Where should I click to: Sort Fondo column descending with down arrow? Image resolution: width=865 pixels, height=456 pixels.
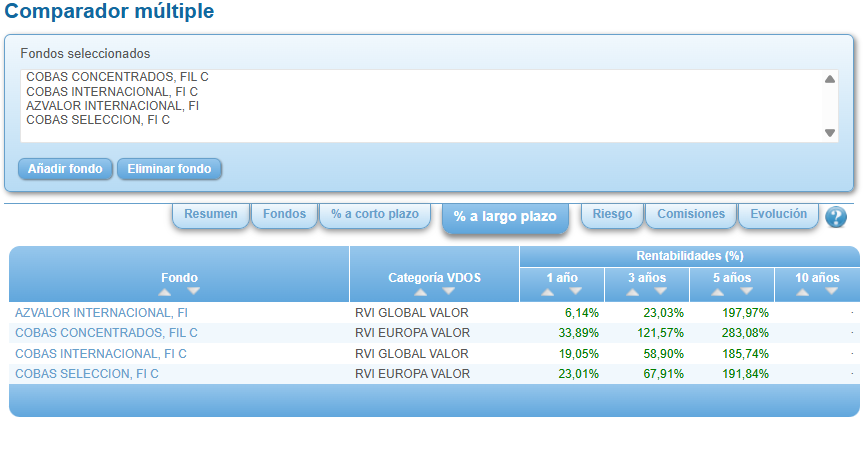tap(193, 291)
